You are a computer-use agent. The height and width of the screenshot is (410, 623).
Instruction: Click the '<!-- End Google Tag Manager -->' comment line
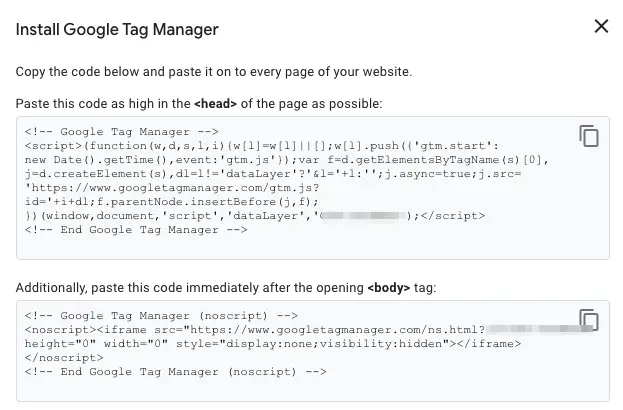[136, 230]
